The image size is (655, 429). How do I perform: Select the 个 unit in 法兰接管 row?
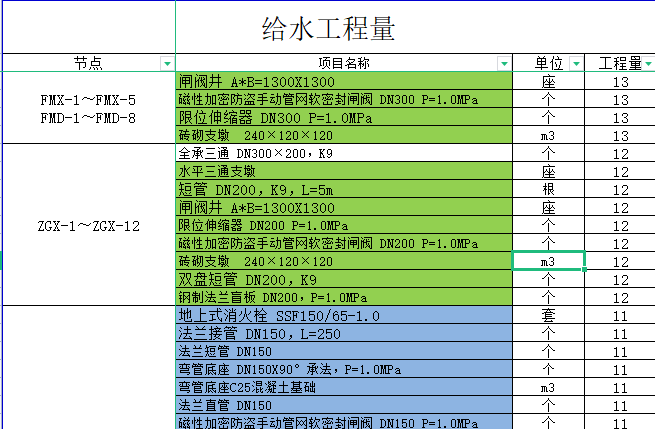548,333
